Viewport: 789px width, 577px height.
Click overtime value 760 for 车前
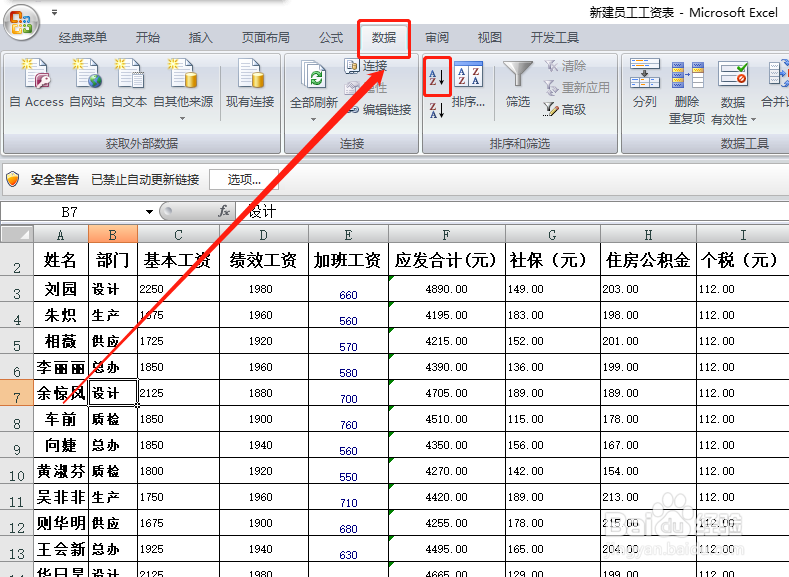pos(348,420)
